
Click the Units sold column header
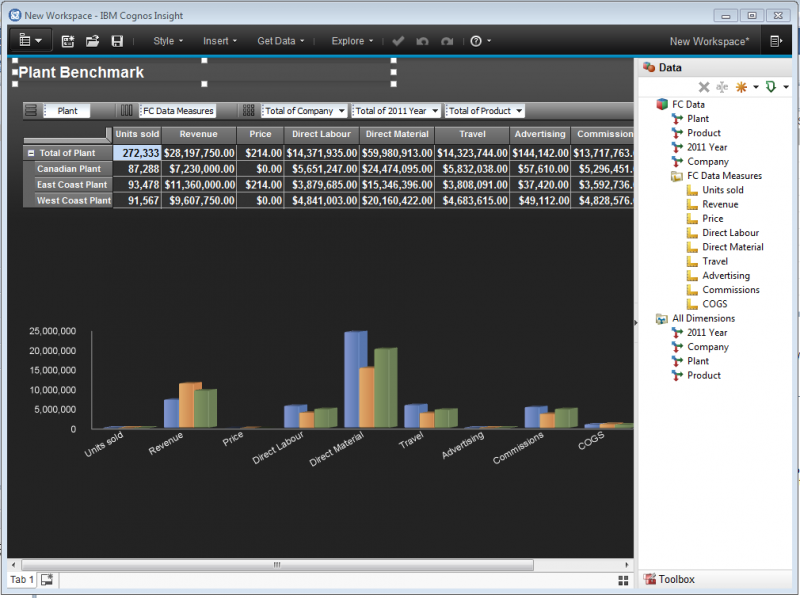point(137,134)
